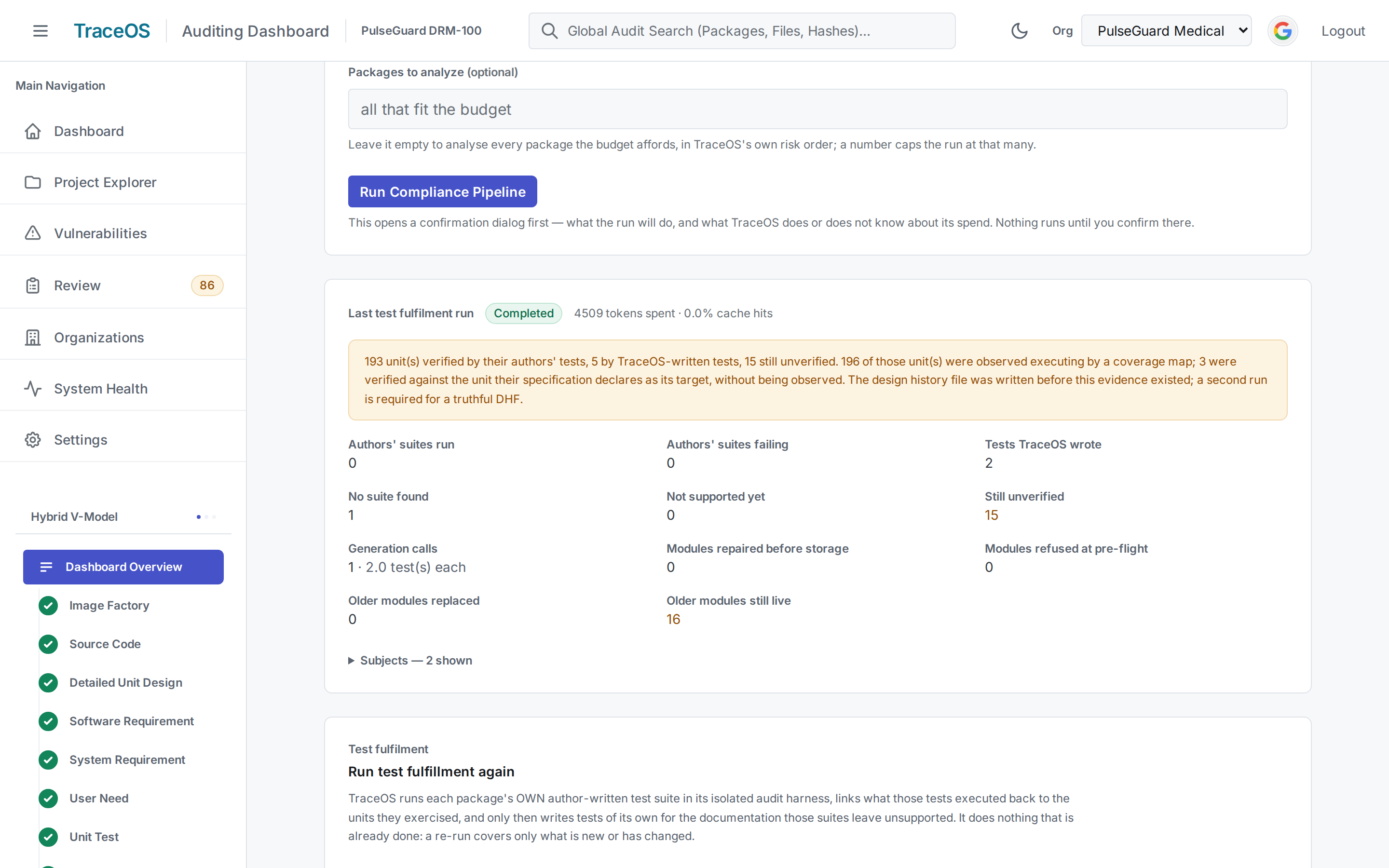Screen dimensions: 1389x868
Task: Click PulseGuard DRM-100 project label
Action: coord(422,31)
